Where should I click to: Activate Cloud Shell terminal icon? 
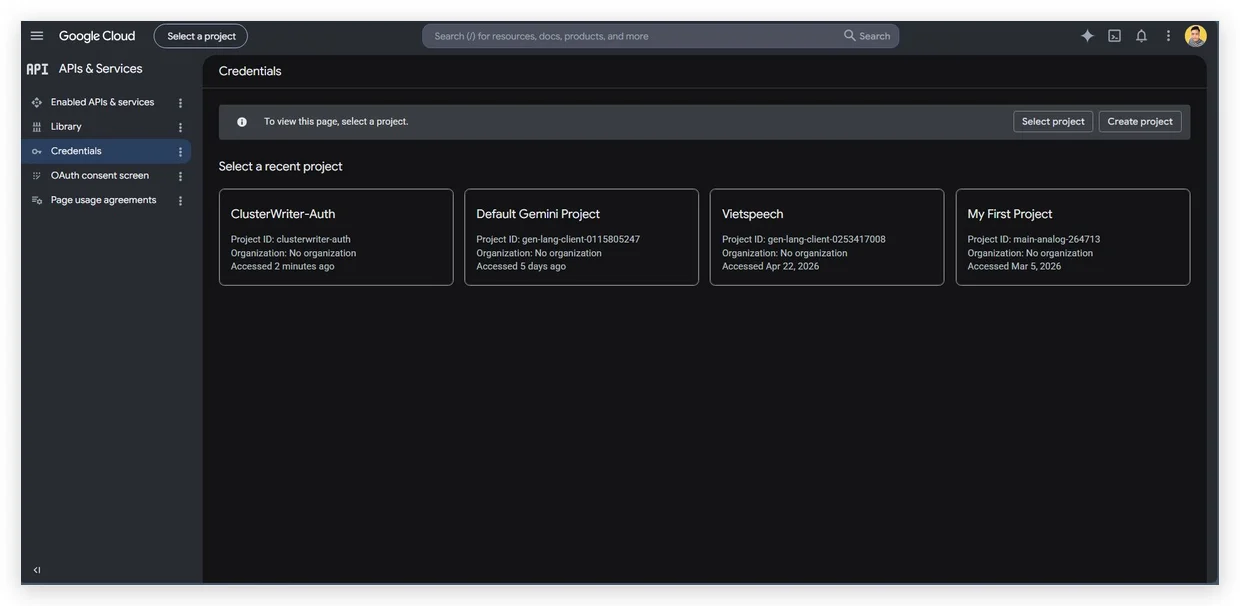(x=1115, y=36)
